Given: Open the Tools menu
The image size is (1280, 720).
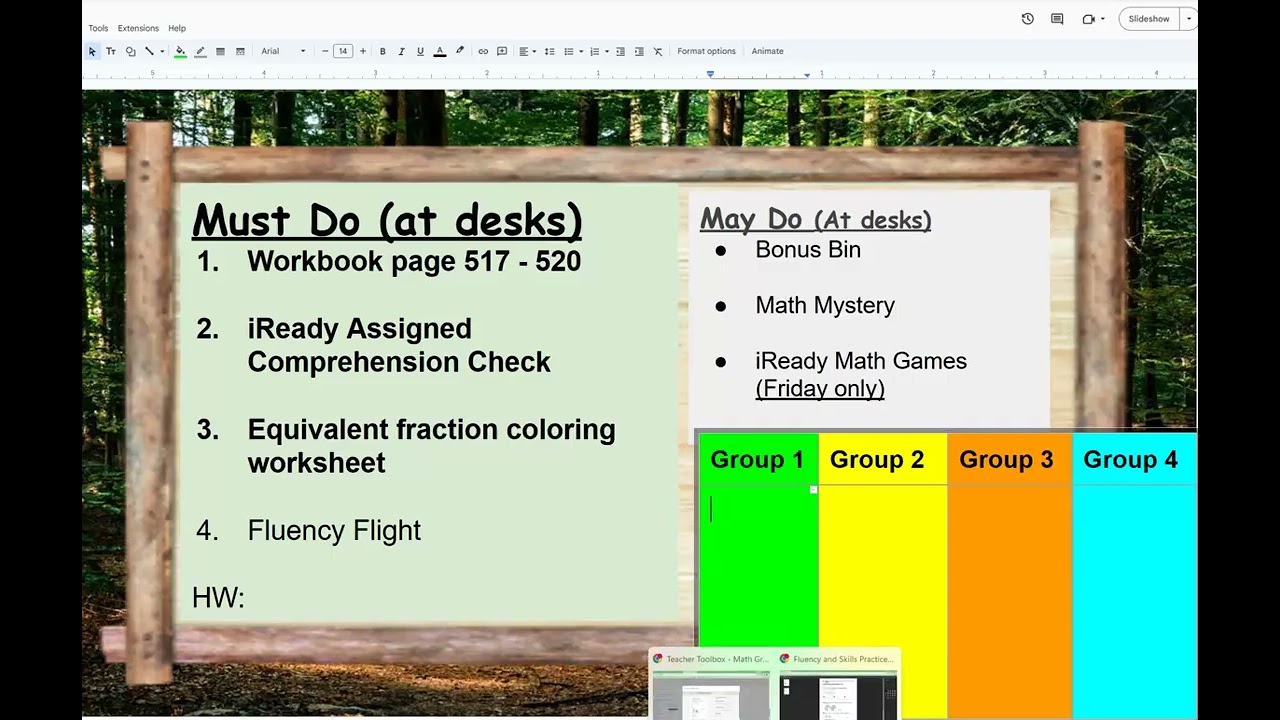Looking at the screenshot, I should point(98,28).
